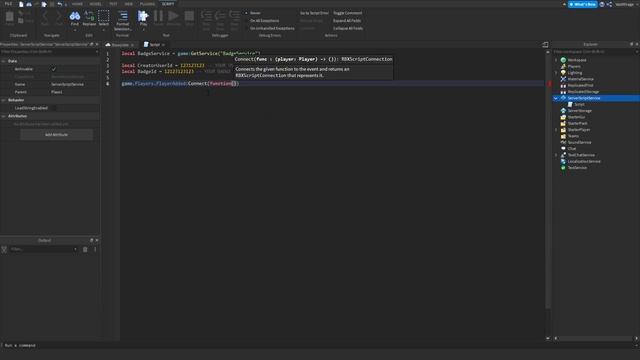640x360 pixels.
Task: Switch to the PLUGINS ribbon tab
Action: pos(147,4)
